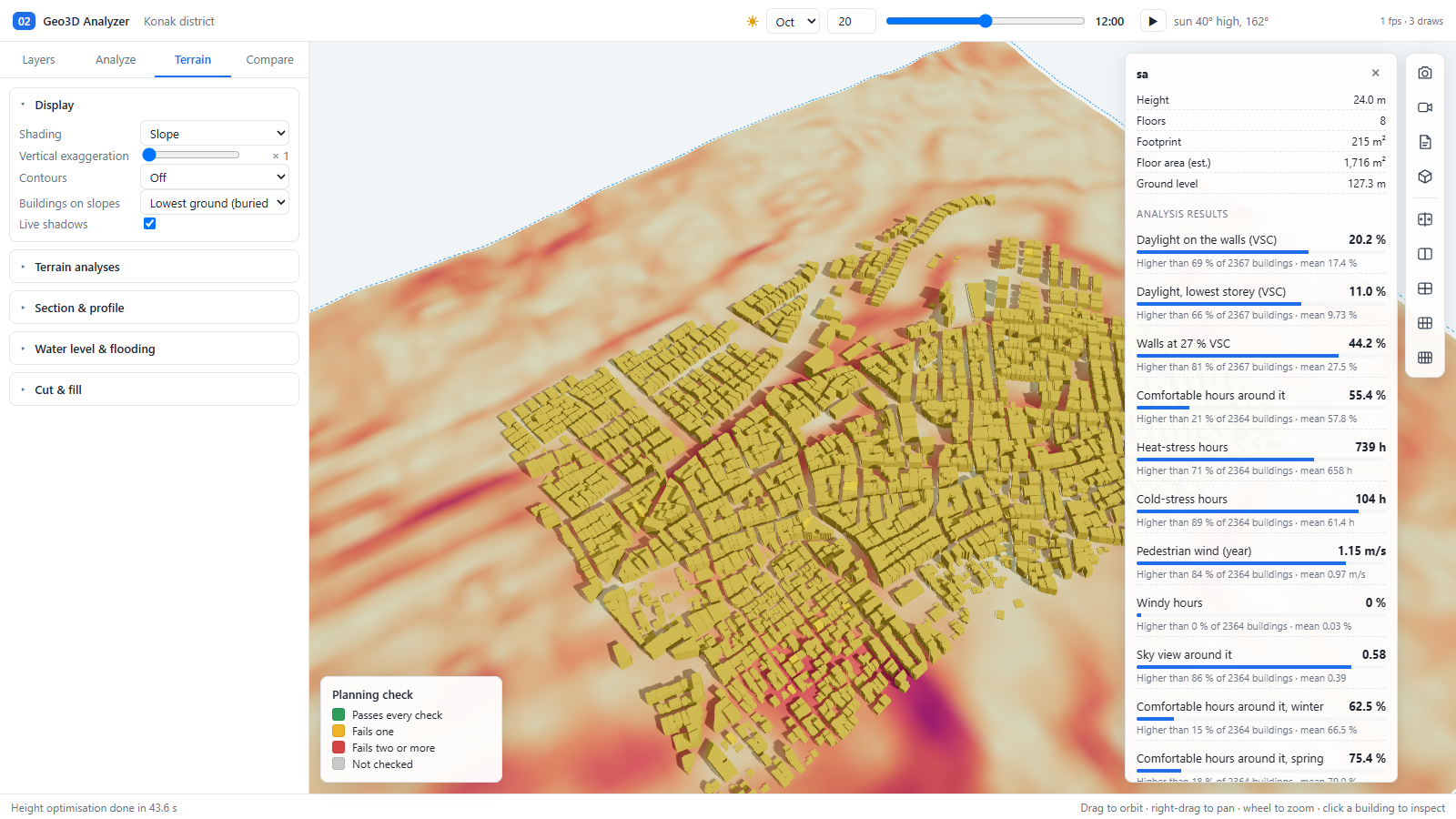This screenshot has width=1456, height=819.
Task: Select the four-pane grid layout icon
Action: (x=1425, y=288)
